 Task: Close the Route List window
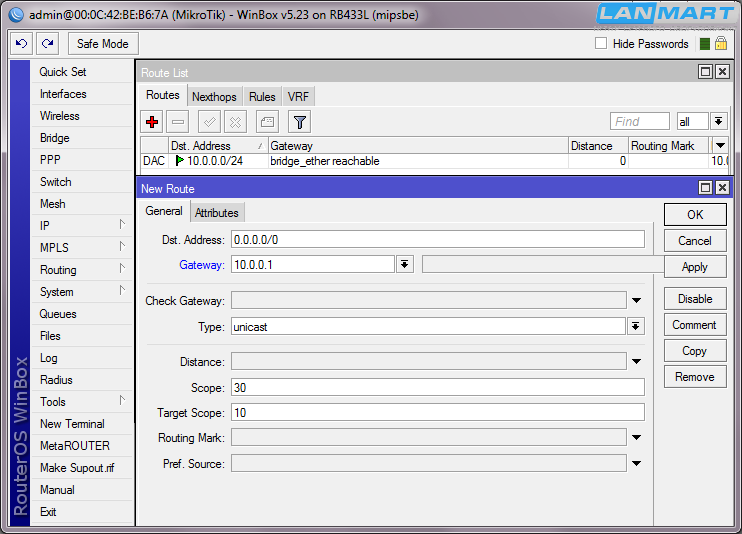pyautogui.click(x=722, y=72)
